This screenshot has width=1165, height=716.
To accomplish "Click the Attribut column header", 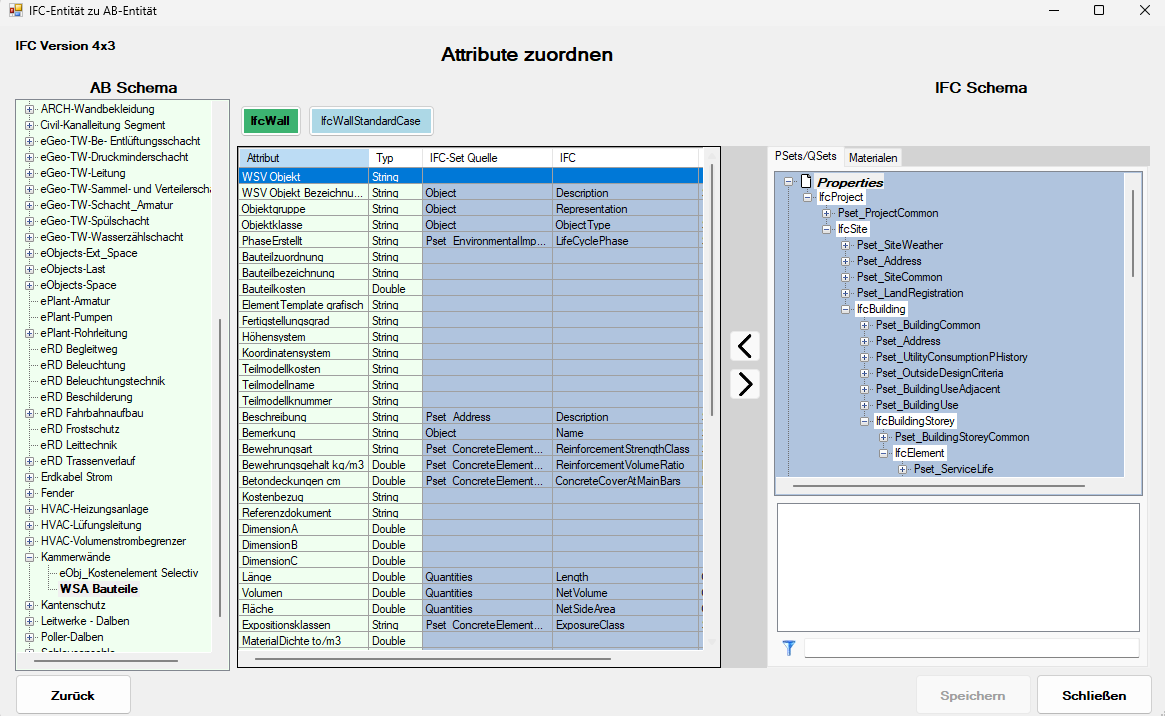I will pyautogui.click(x=303, y=157).
